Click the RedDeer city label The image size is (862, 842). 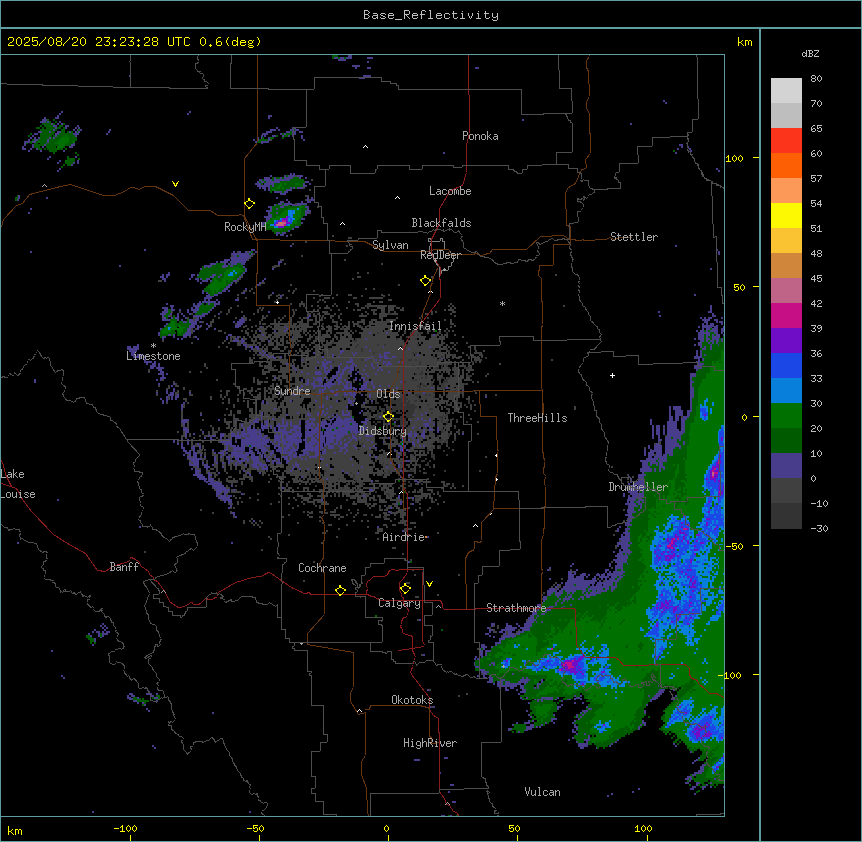tap(440, 255)
